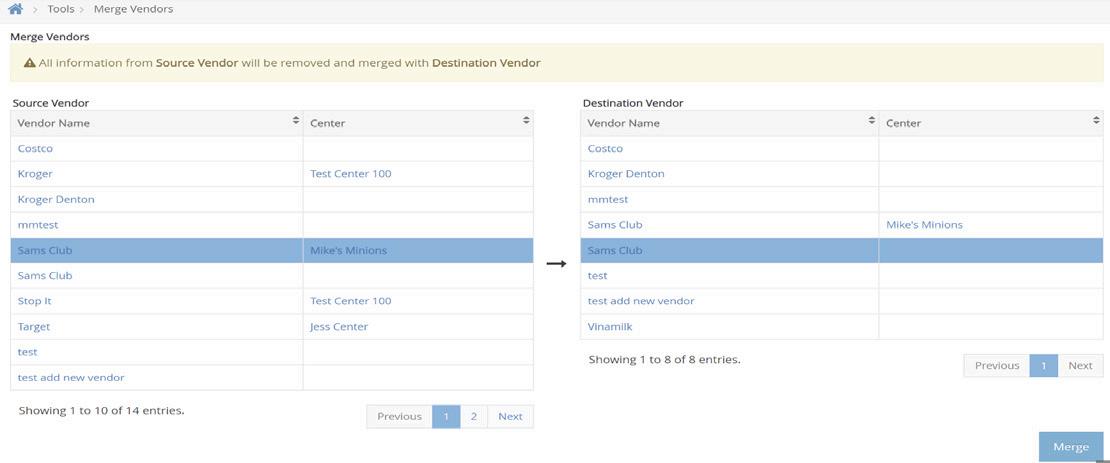
Task: Select Stop It in Source Vendor table
Action: (x=35, y=301)
